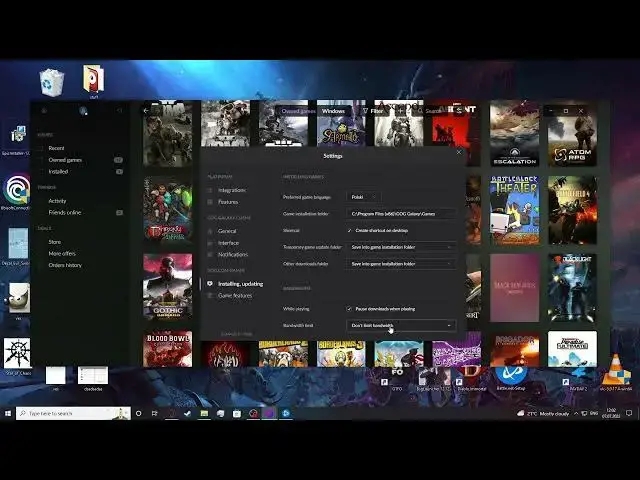Image resolution: width=640 pixels, height=480 pixels.
Task: Click the taskbar clock
Action: pos(611,413)
